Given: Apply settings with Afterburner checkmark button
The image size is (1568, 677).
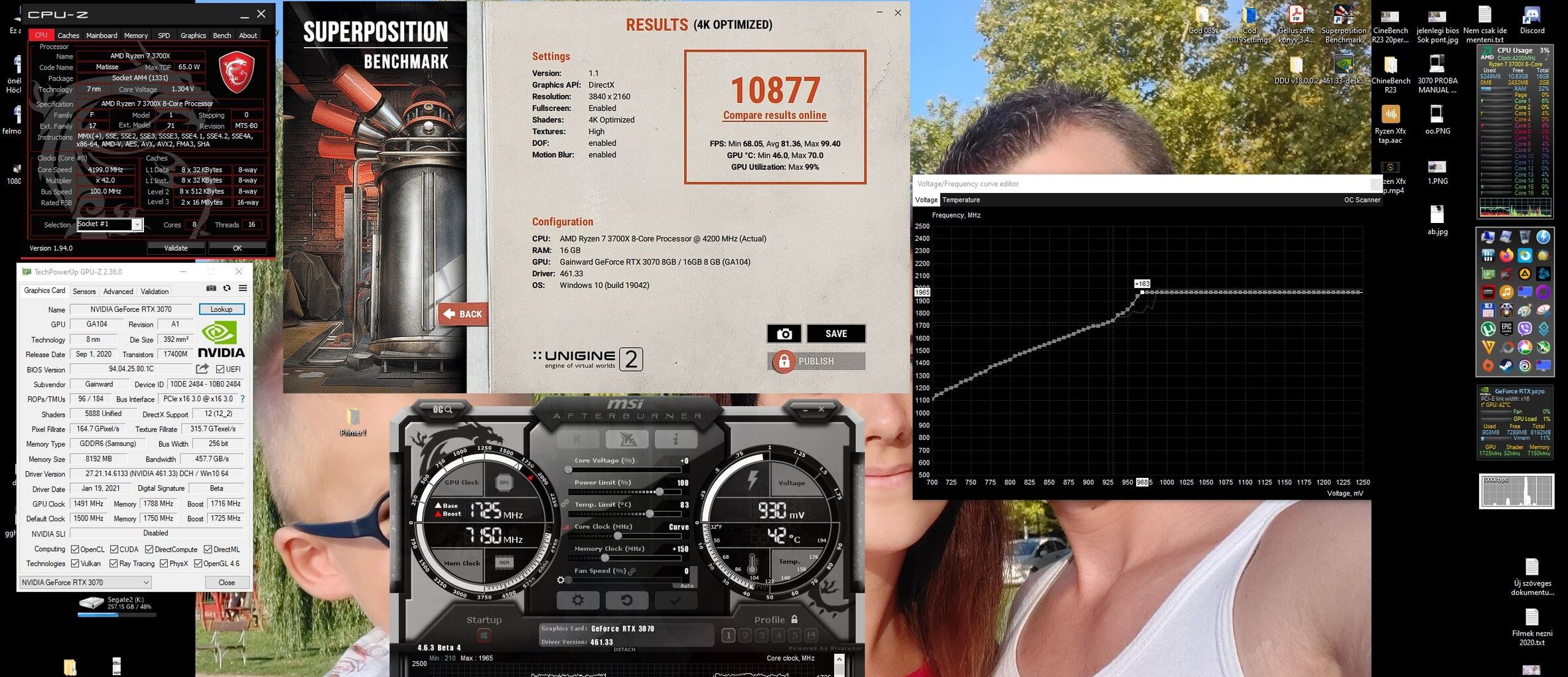Looking at the screenshot, I should (x=676, y=600).
